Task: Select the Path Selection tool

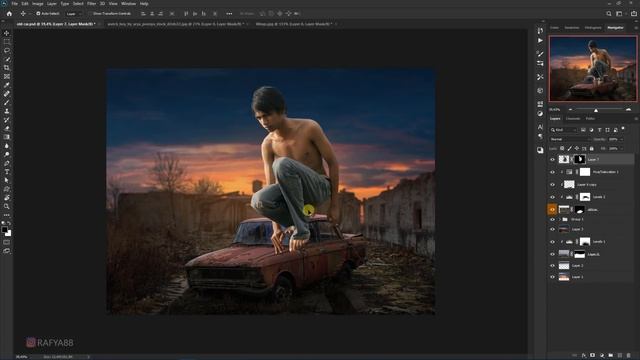Action: click(x=7, y=180)
